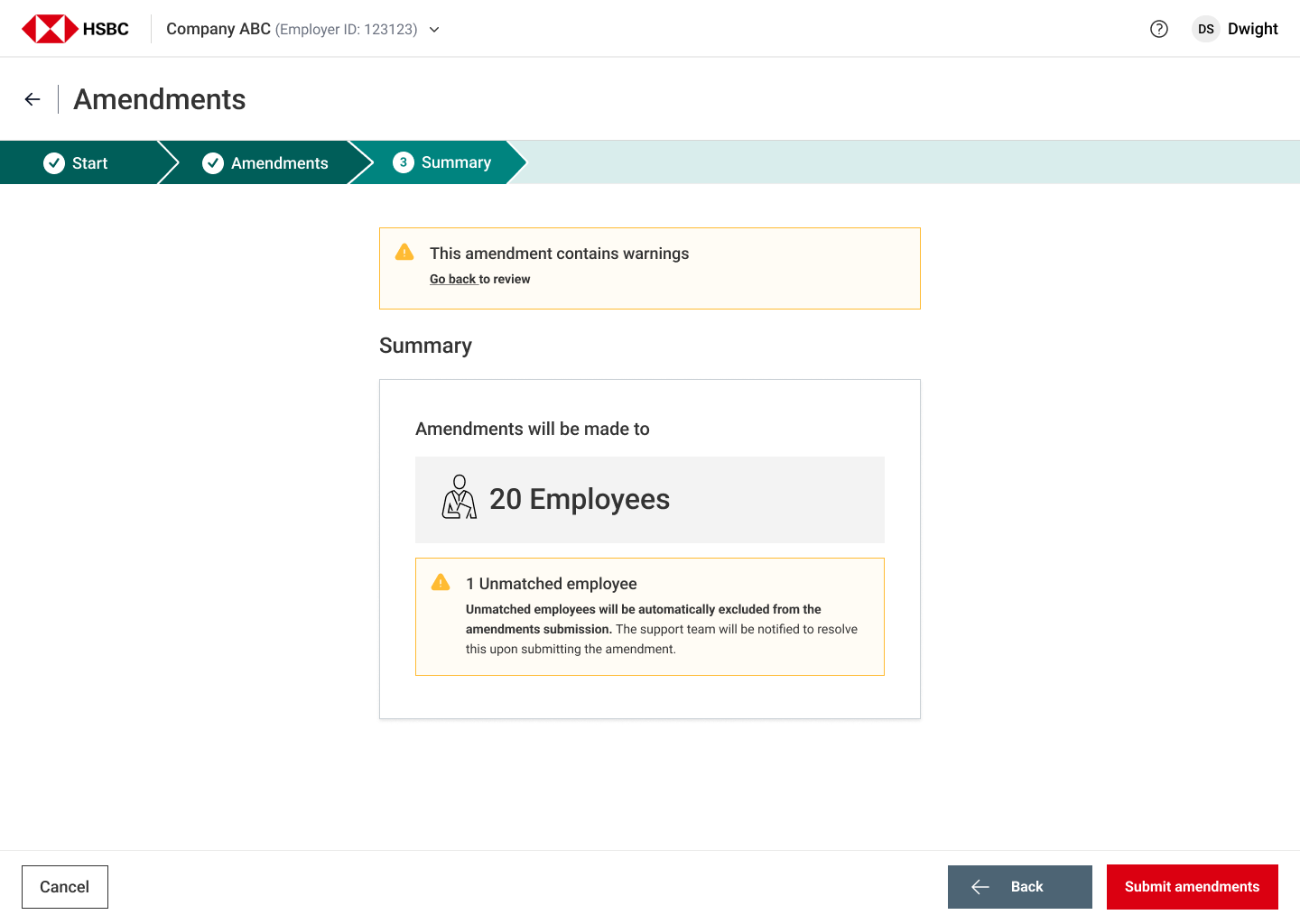1300x924 pixels.
Task: Click the checkmark icon on Start step
Action: (x=54, y=162)
